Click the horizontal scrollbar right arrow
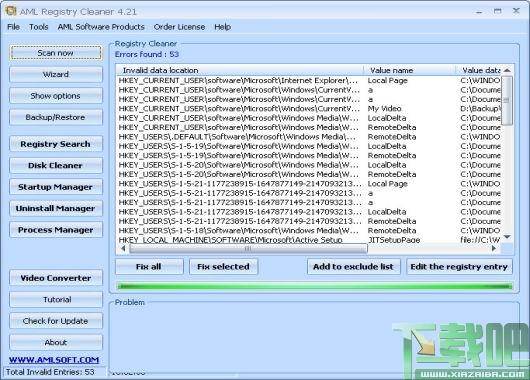Image resolution: width=530 pixels, height=380 pixels. (x=494, y=248)
